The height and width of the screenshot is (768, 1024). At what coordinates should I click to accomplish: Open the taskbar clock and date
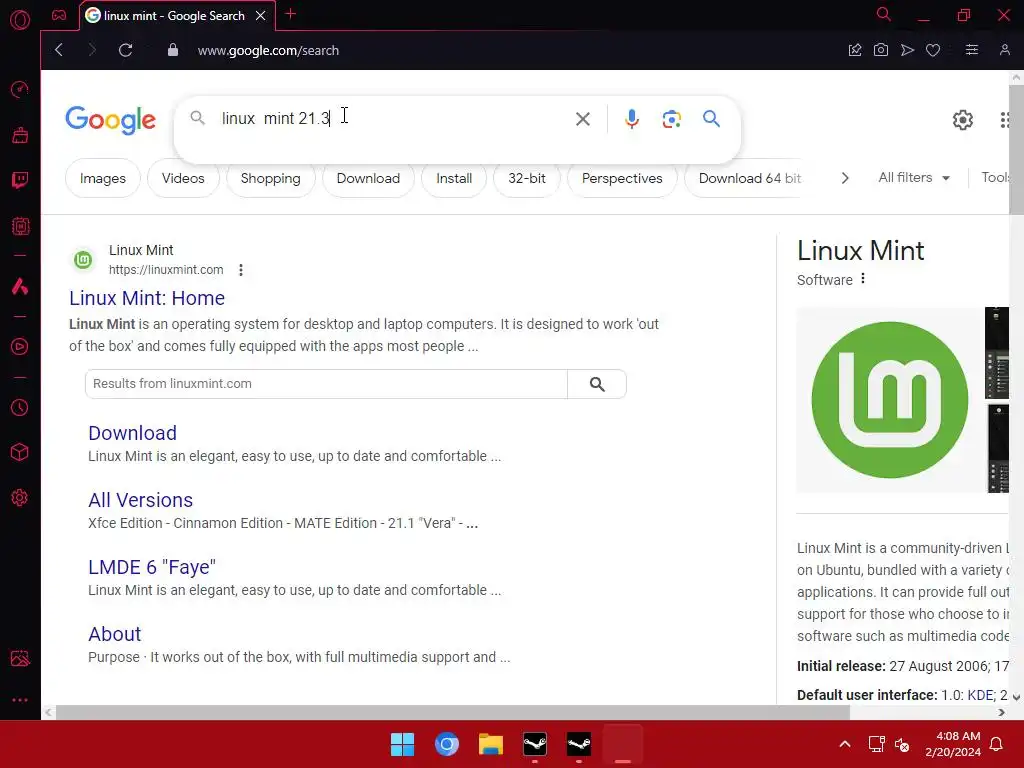tap(953, 744)
